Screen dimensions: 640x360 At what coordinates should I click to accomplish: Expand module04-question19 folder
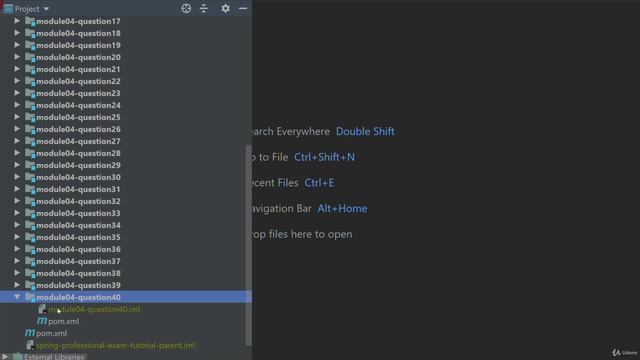pyautogui.click(x=17, y=45)
